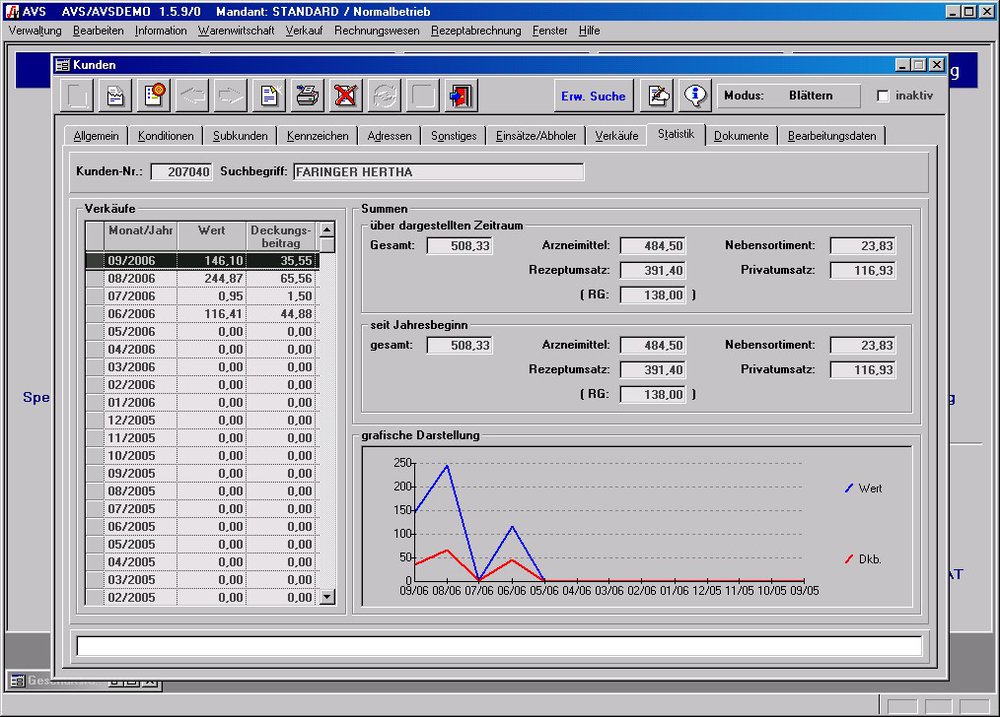Click the exit door icon
The height and width of the screenshot is (717, 1000).
(x=461, y=96)
